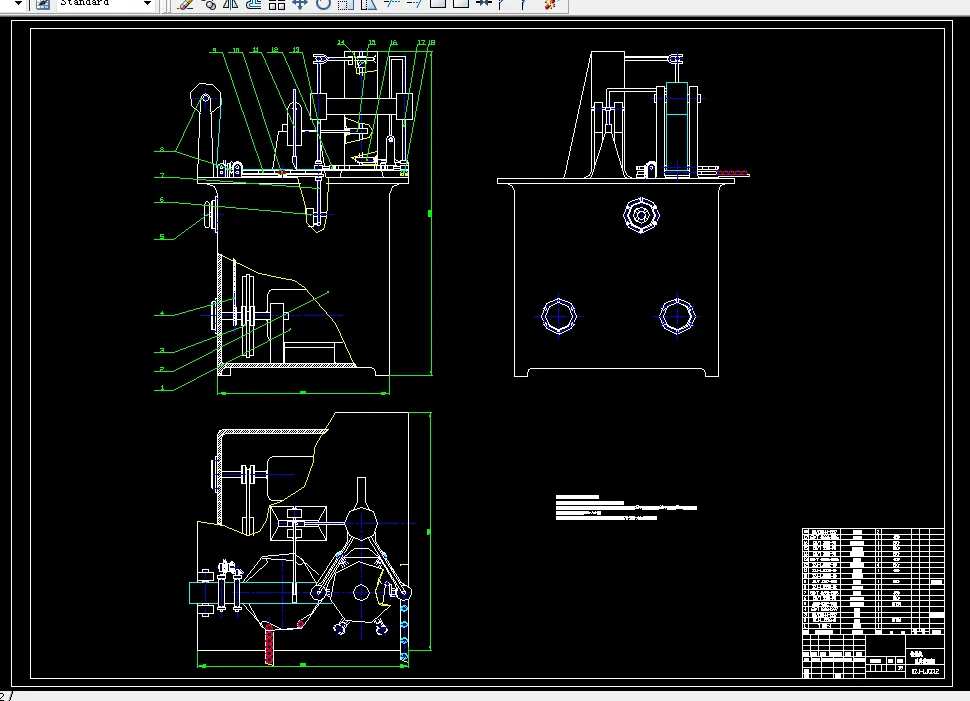Select part label 8 leader text
This screenshot has height=701, width=970.
[x=162, y=149]
